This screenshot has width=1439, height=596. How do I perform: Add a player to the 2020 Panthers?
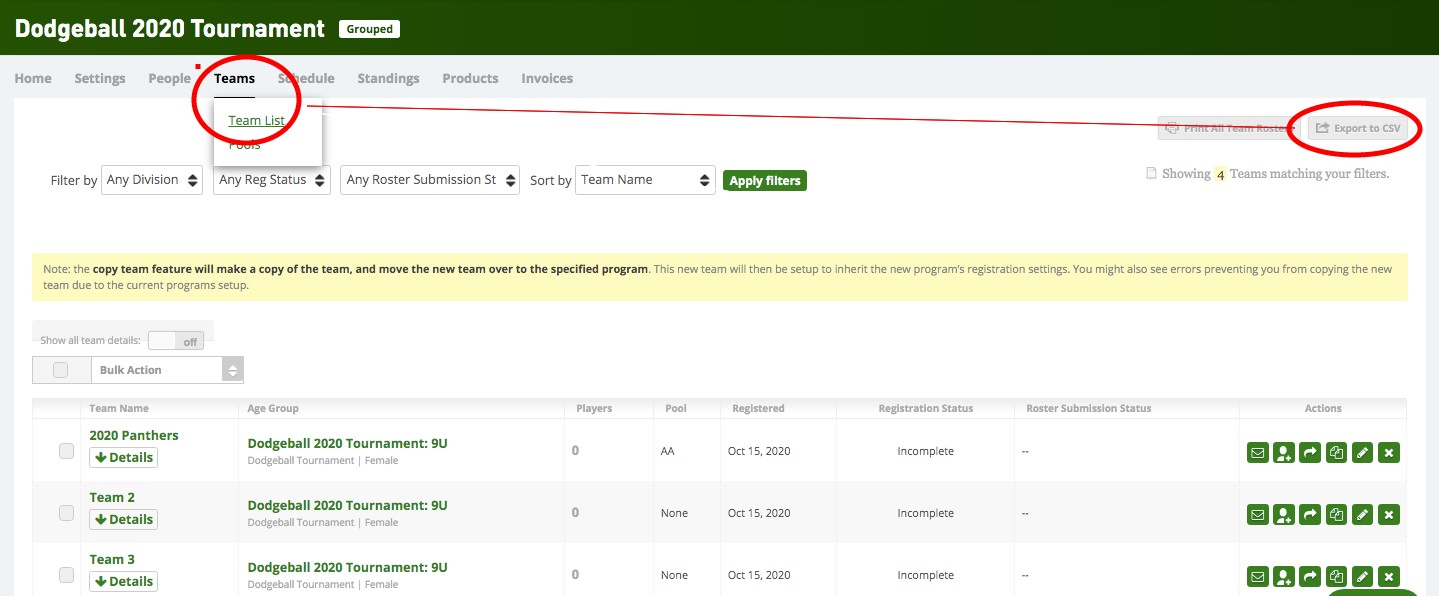(x=1283, y=452)
